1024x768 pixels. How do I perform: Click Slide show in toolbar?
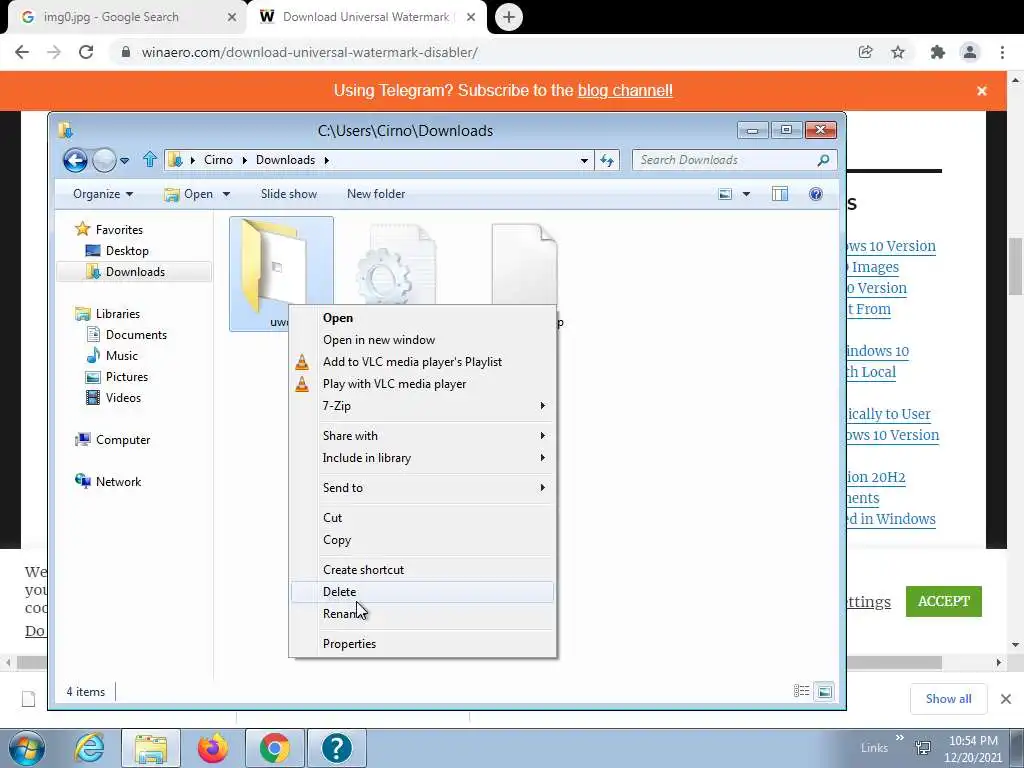point(289,194)
